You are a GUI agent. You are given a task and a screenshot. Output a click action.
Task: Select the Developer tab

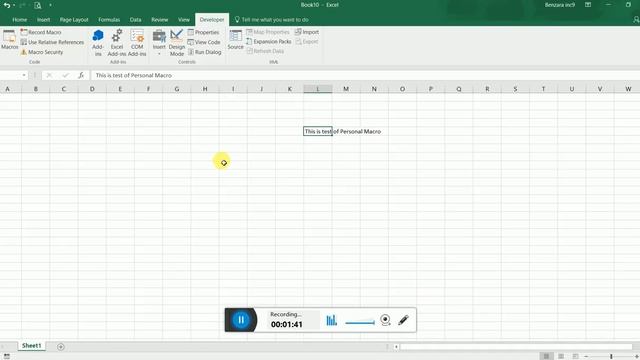[x=212, y=20]
